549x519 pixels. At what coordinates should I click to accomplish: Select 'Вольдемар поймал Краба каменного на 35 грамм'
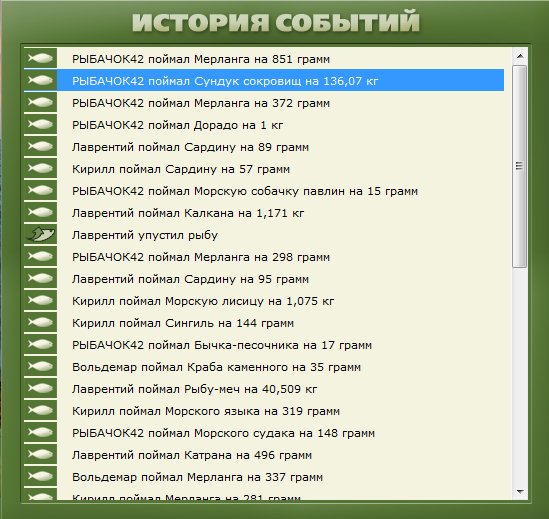click(216, 368)
